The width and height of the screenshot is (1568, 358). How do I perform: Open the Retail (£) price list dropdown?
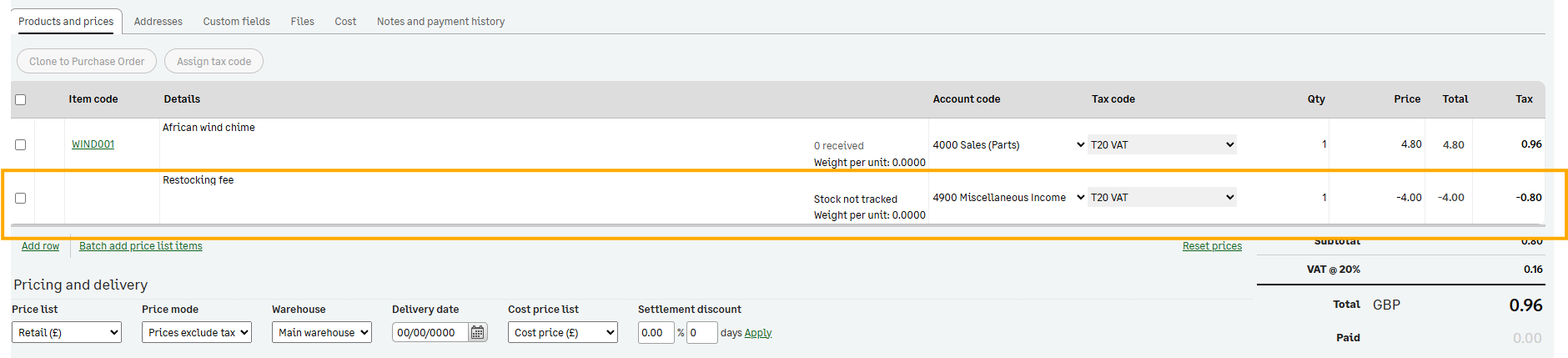coord(67,332)
